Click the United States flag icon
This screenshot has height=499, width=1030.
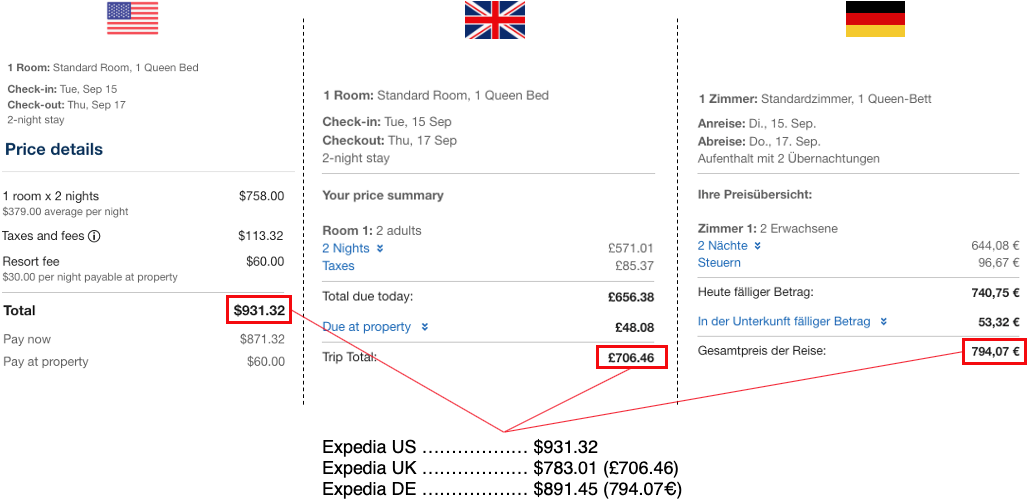pyautogui.click(x=133, y=18)
